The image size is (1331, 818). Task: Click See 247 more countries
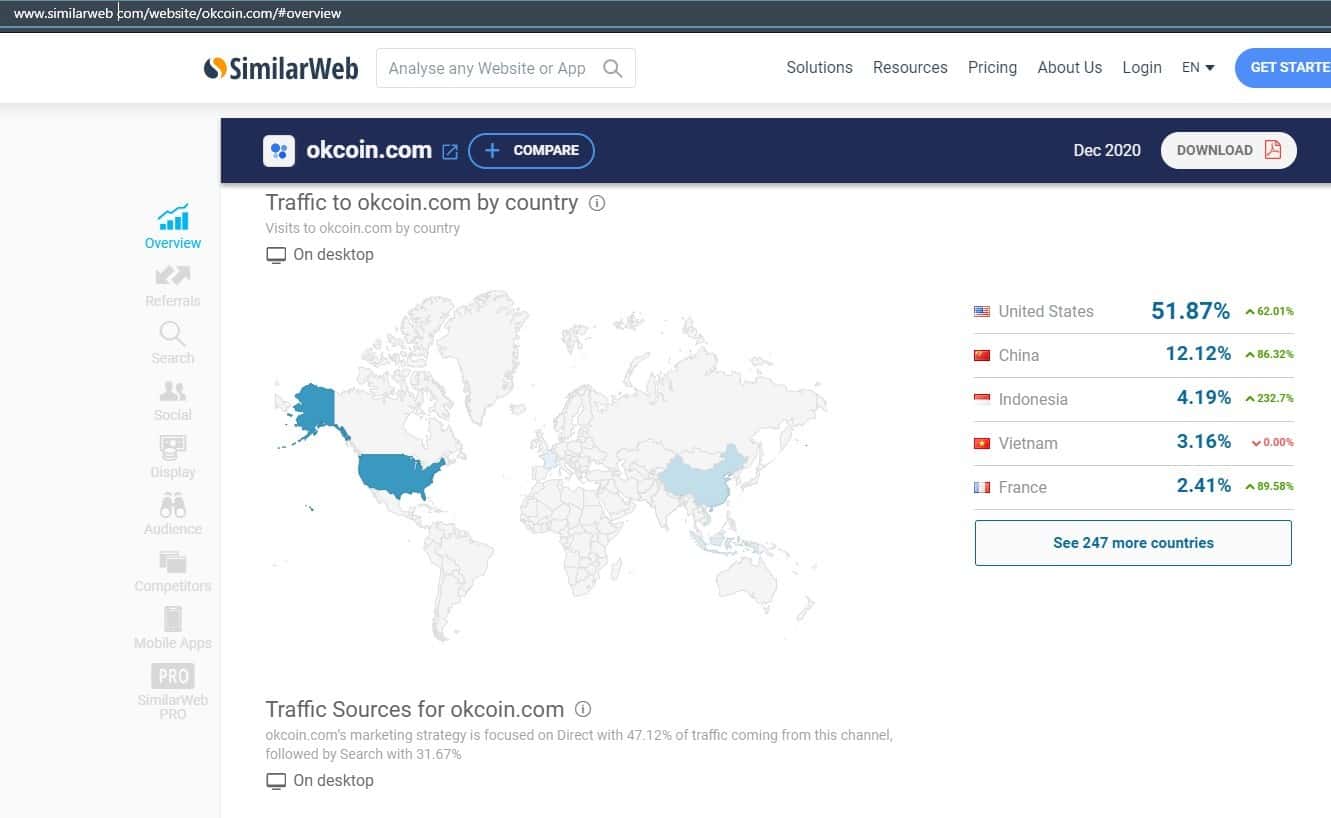pos(1133,543)
